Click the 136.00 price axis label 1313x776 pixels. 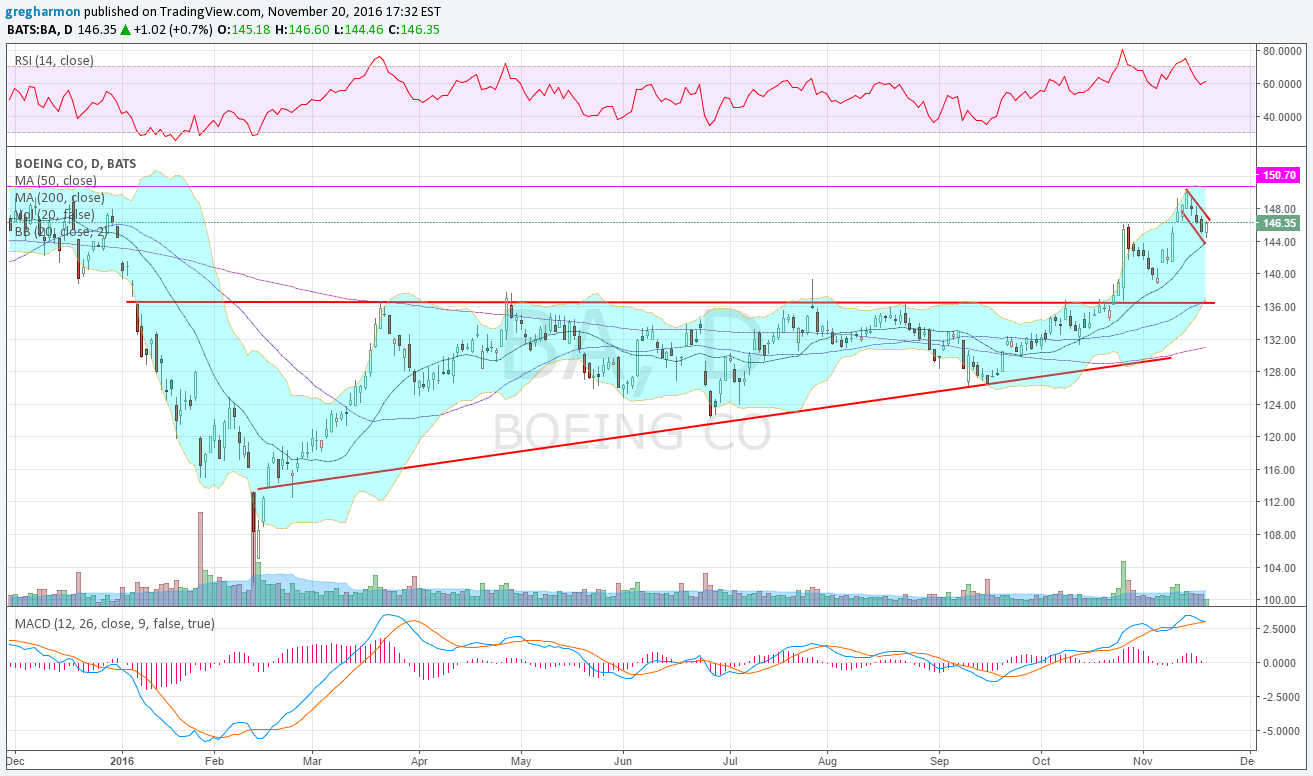tap(1278, 307)
